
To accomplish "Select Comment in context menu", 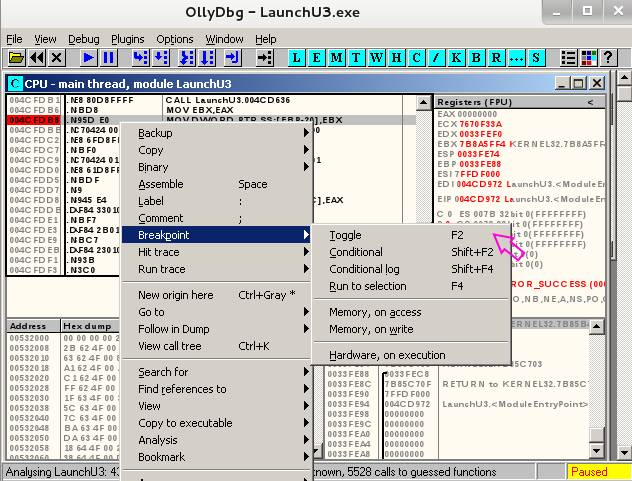I will pos(217,218).
